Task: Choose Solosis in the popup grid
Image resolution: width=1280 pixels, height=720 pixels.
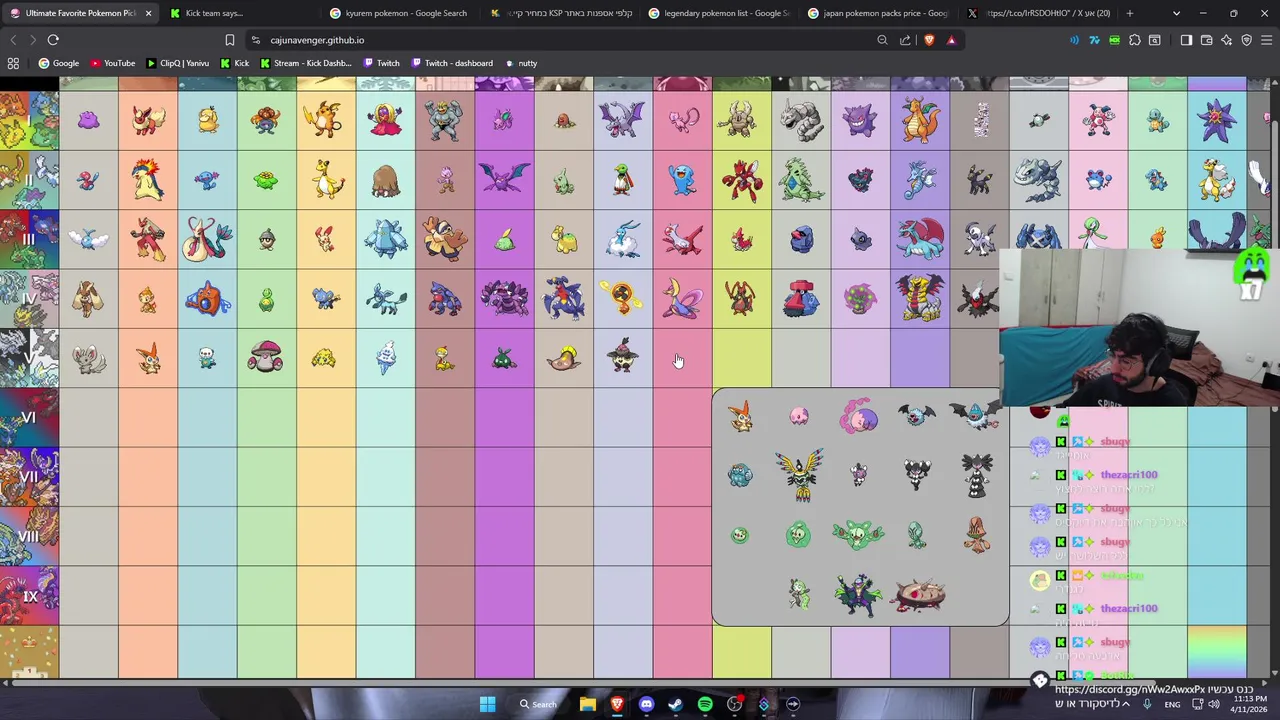Action: (740, 536)
